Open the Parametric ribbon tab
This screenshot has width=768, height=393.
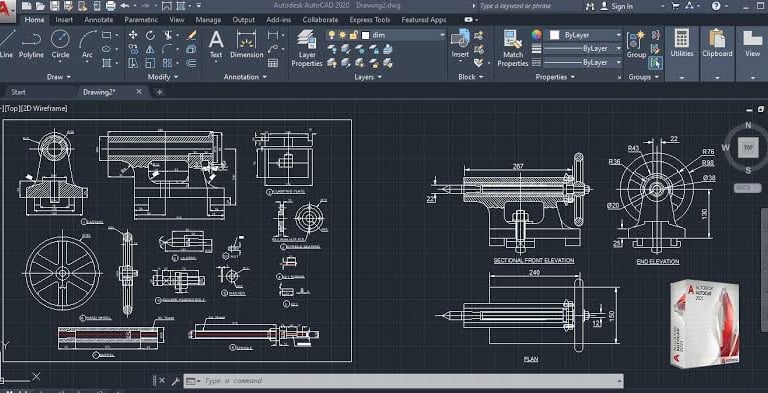pyautogui.click(x=141, y=20)
